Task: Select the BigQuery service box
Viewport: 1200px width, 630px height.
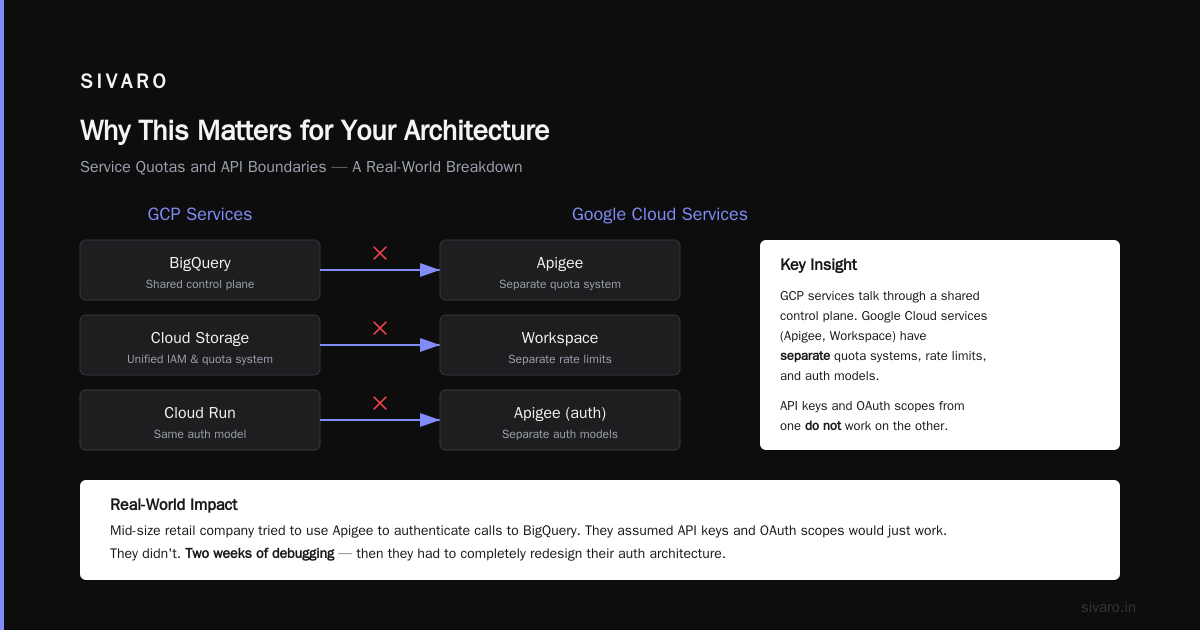Action: [x=200, y=270]
